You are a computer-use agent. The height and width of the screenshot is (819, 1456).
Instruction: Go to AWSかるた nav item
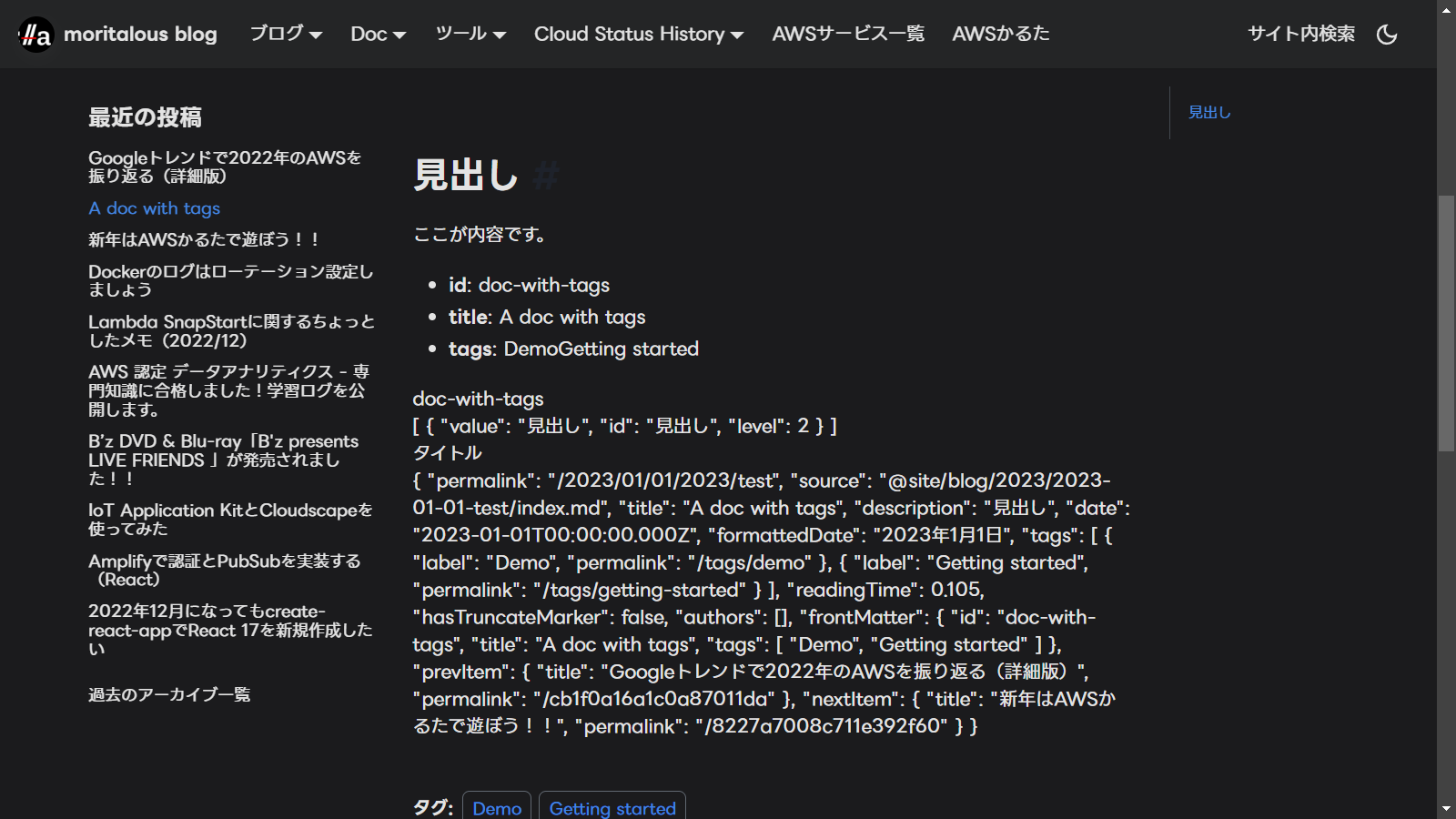[1000, 34]
